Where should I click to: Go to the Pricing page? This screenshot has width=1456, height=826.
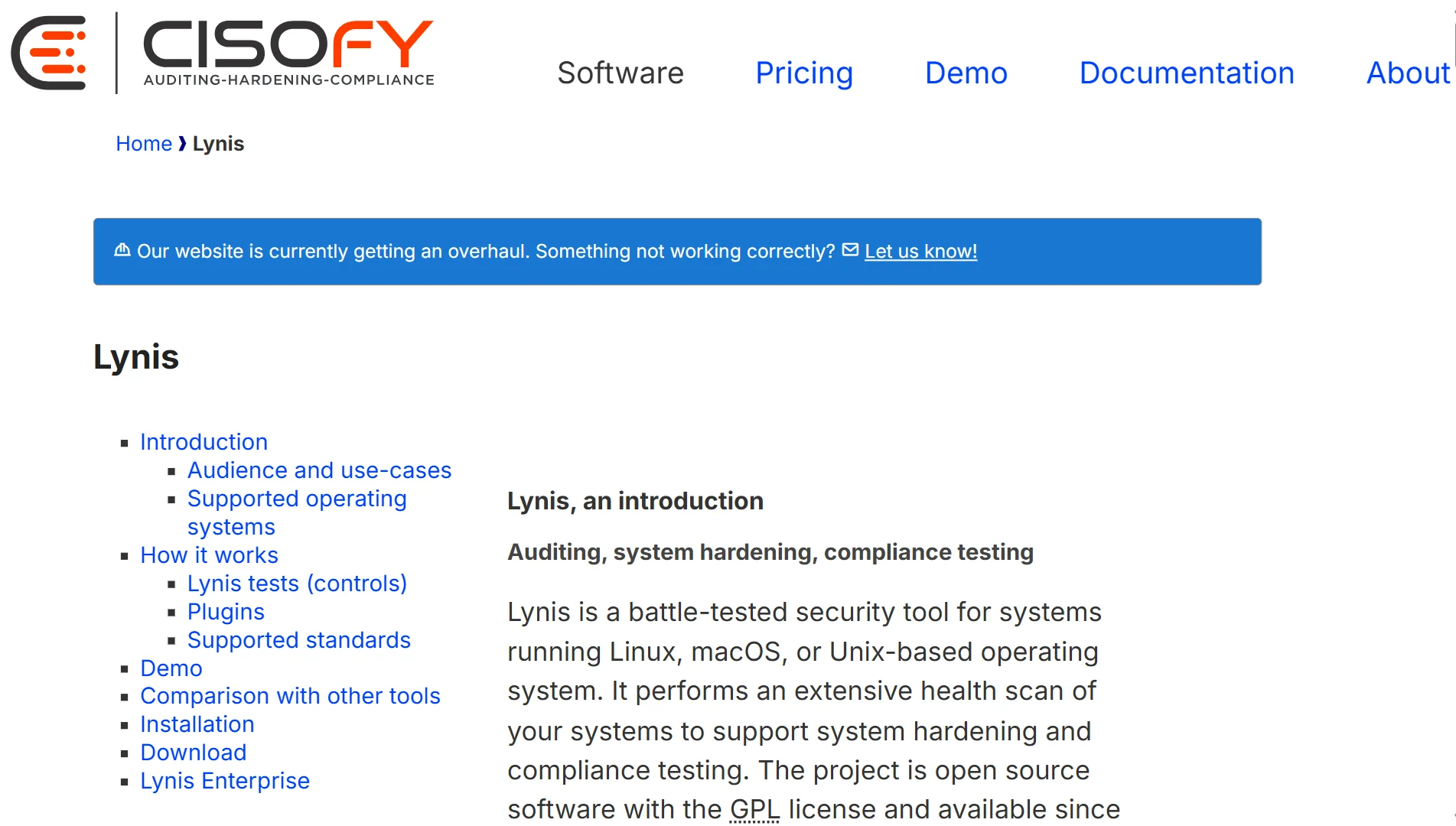[x=804, y=73]
